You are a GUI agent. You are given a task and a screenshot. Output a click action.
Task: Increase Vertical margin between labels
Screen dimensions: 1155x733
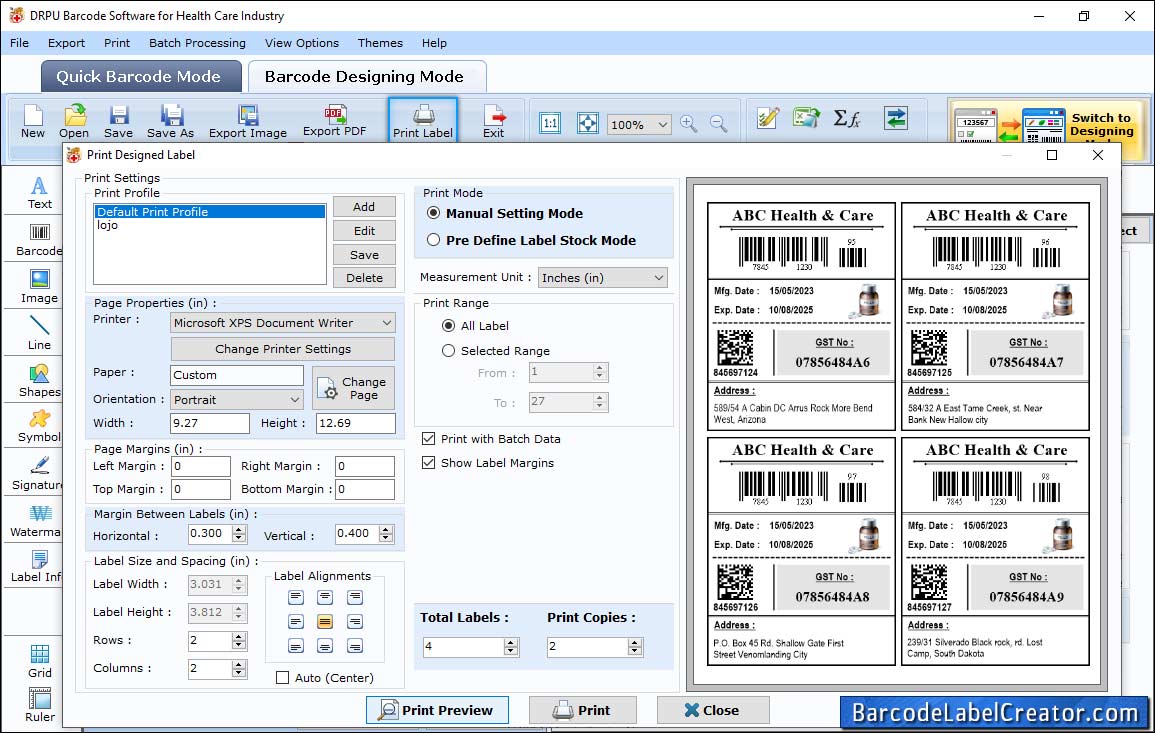[386, 530]
